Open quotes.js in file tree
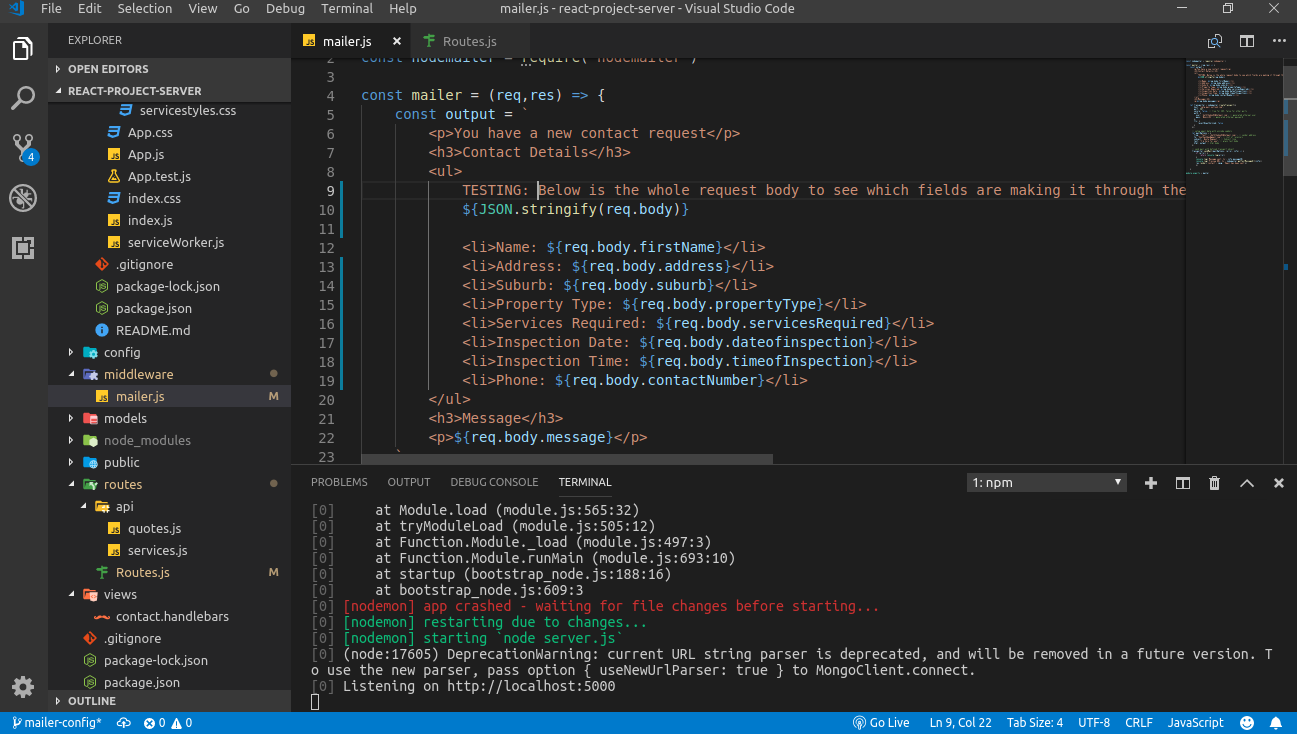 (x=169, y=528)
